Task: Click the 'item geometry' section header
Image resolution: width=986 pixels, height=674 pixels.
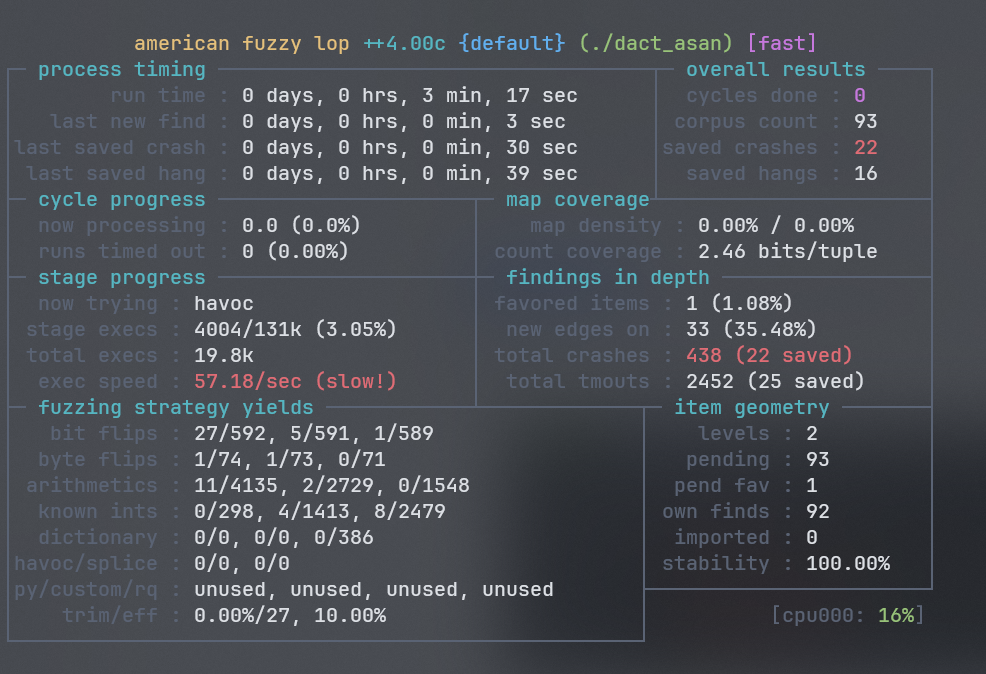Action: [x=751, y=407]
